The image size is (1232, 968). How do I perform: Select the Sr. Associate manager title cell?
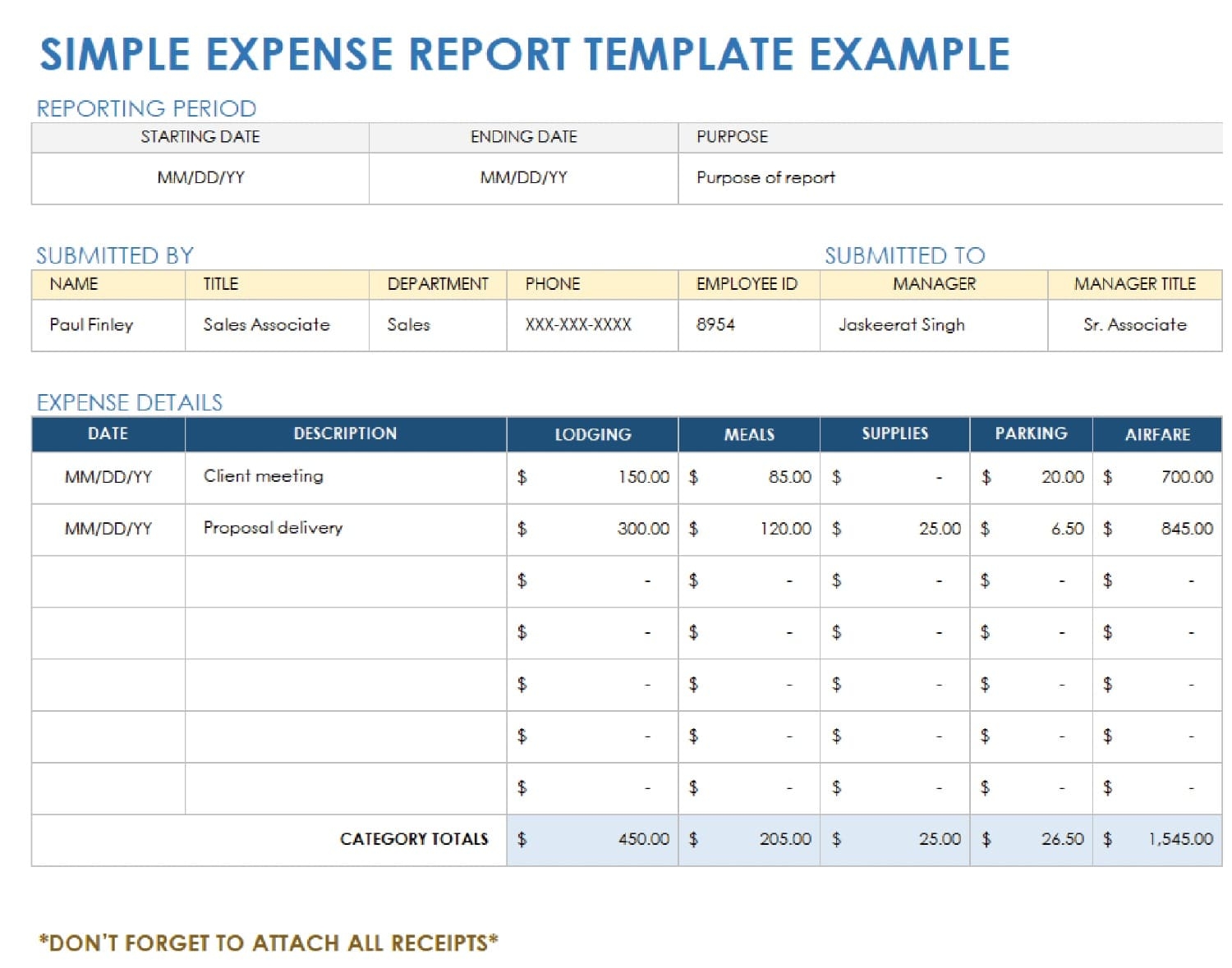pyautogui.click(x=1134, y=325)
